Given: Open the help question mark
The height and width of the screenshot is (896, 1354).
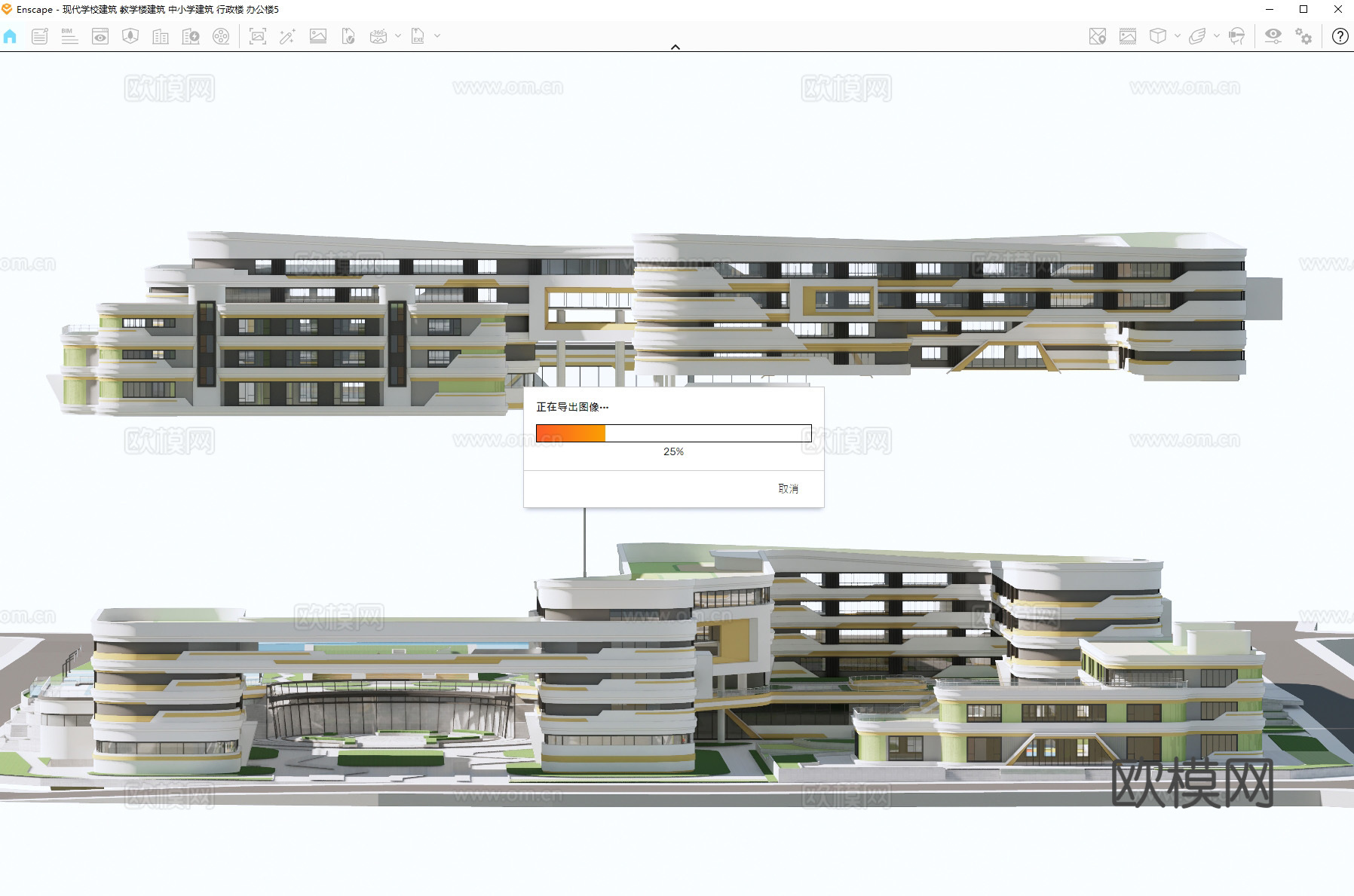Looking at the screenshot, I should tap(1340, 36).
